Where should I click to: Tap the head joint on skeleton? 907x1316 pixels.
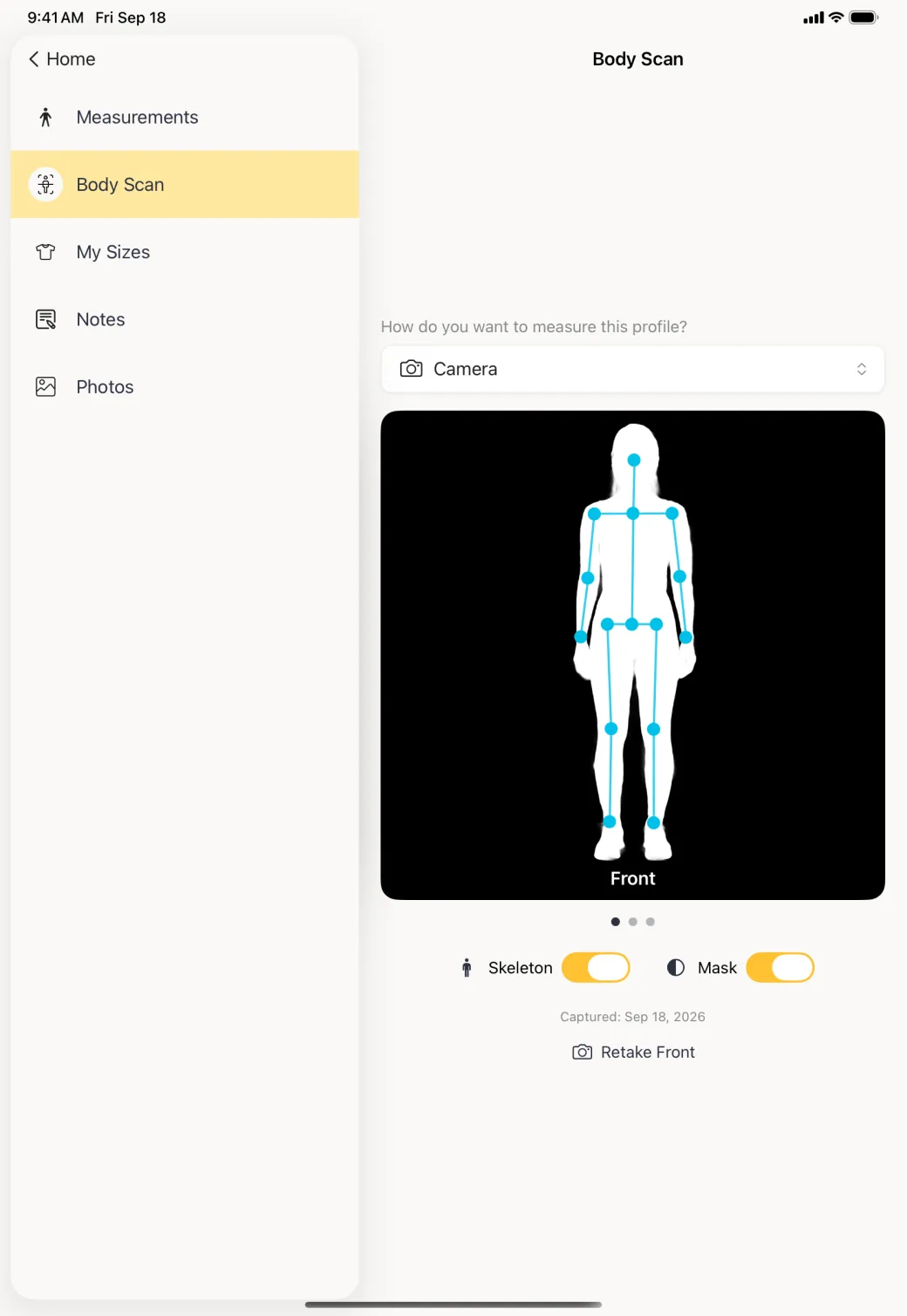click(634, 460)
